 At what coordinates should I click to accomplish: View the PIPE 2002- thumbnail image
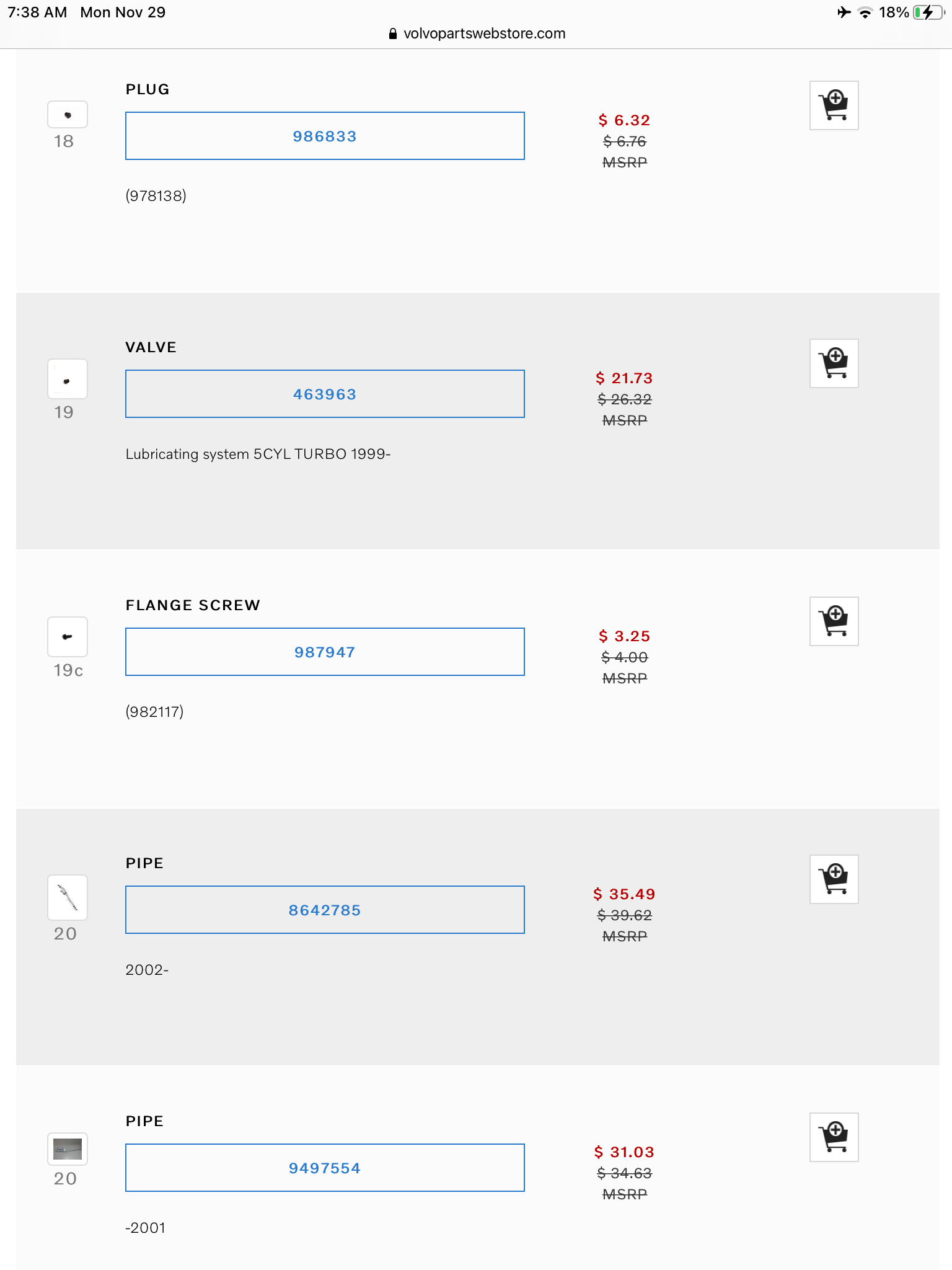(68, 897)
